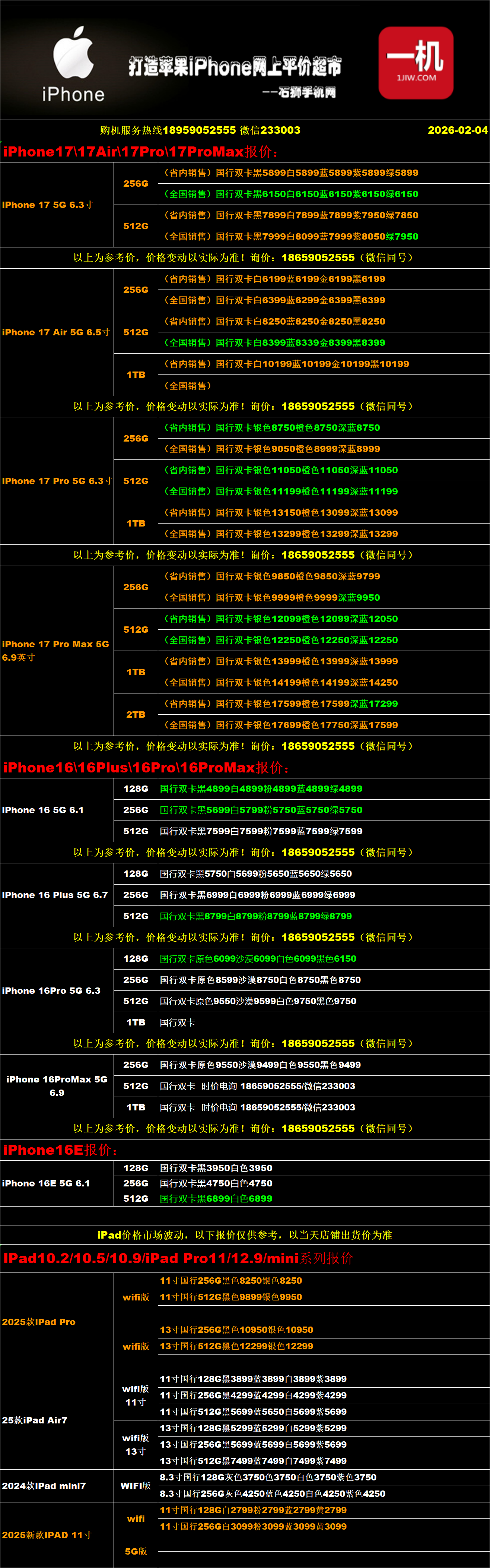Screen dimensions: 490x1568
Task: Click the service hotline number 18959052555
Action: pyautogui.click(x=199, y=130)
